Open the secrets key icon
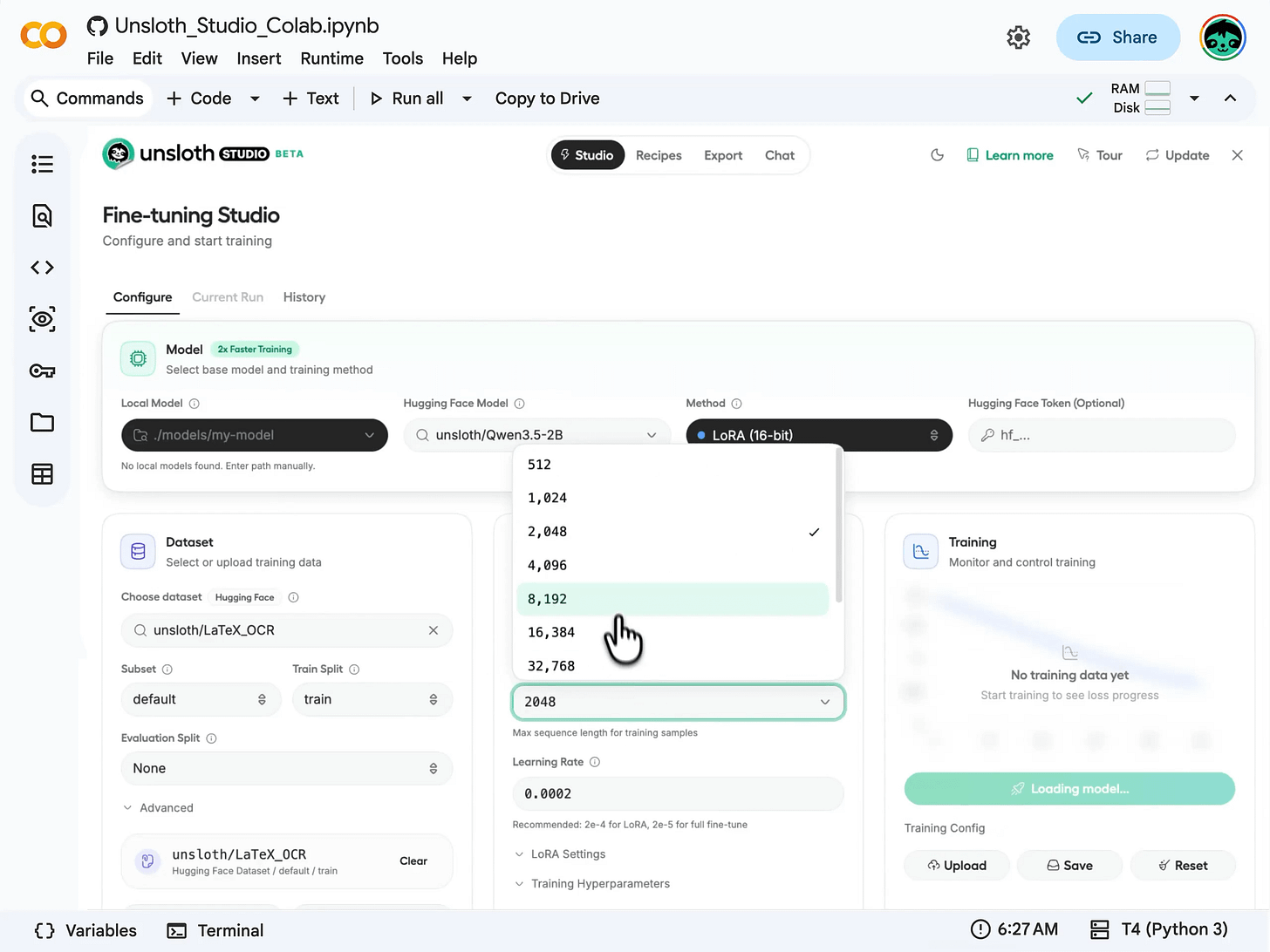 (x=42, y=371)
